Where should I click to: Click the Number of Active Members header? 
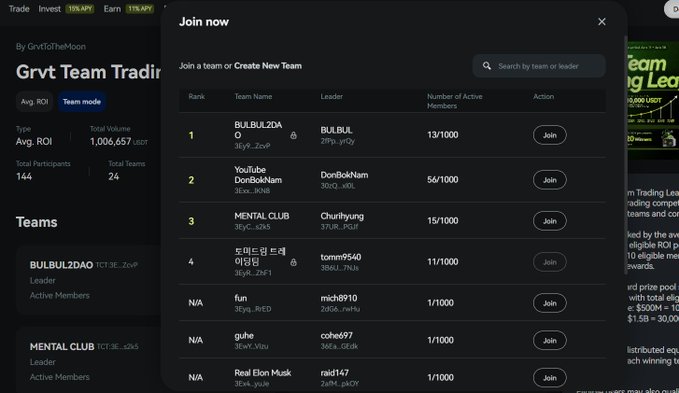(455, 101)
